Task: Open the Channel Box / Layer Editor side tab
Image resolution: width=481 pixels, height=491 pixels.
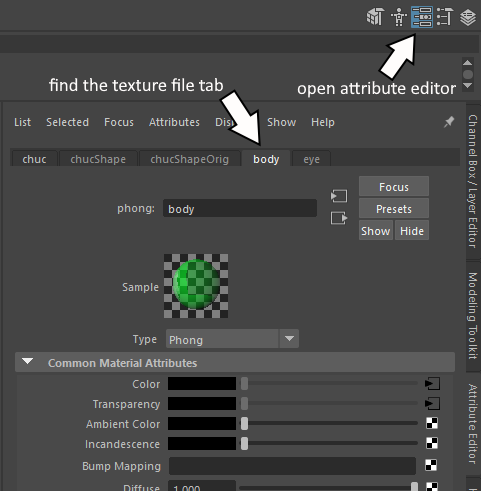Action: (473, 181)
